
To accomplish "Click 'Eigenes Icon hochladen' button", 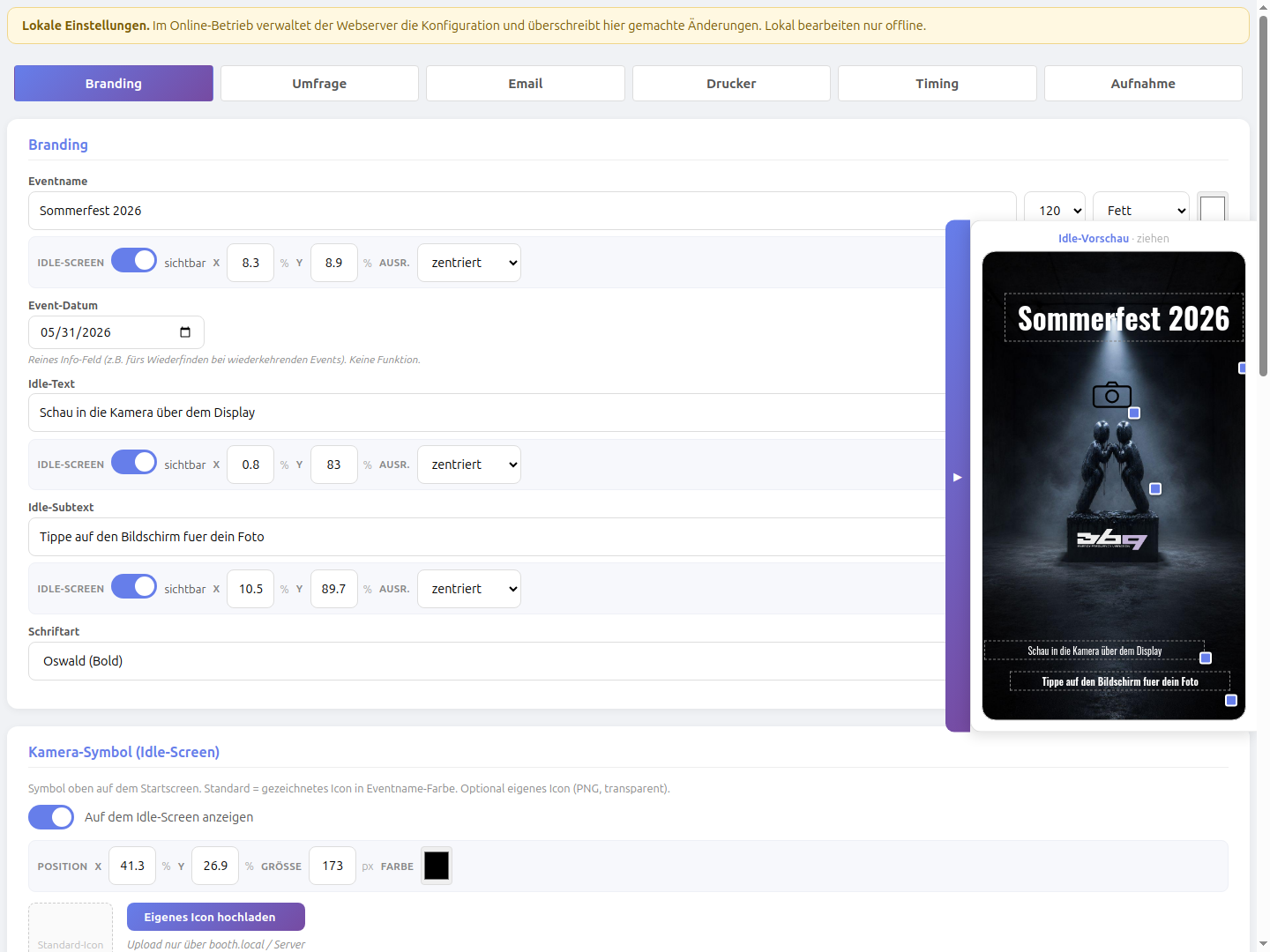I will click(216, 917).
